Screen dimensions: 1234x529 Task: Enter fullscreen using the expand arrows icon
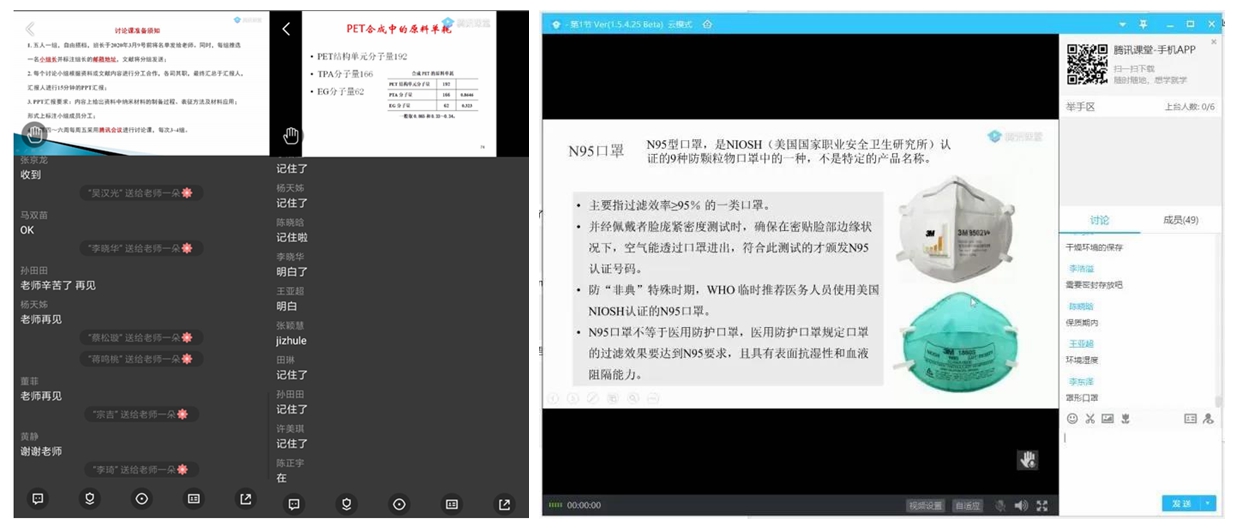click(x=1042, y=505)
